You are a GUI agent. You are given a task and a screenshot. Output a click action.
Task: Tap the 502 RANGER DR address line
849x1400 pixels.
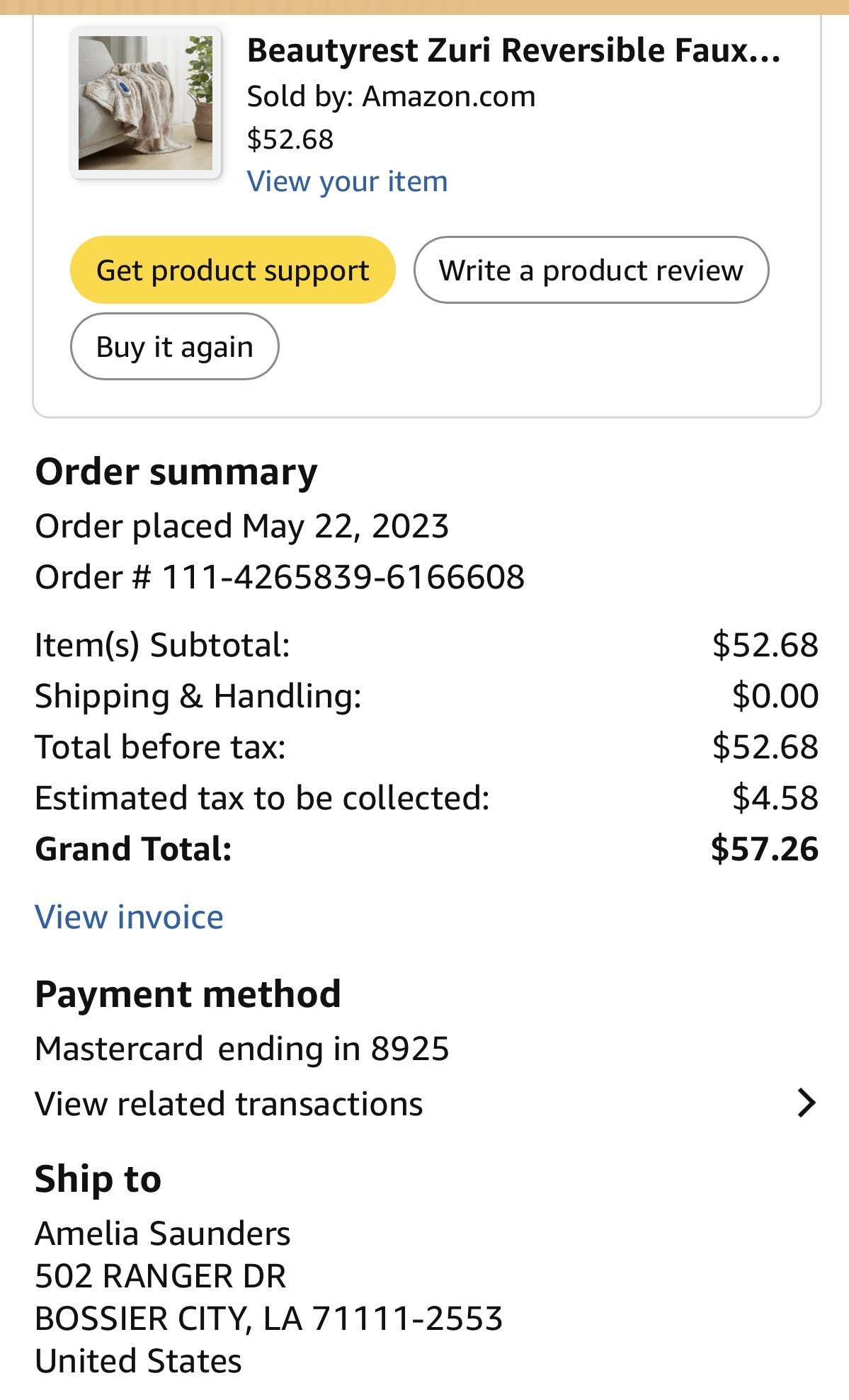[x=161, y=1276]
